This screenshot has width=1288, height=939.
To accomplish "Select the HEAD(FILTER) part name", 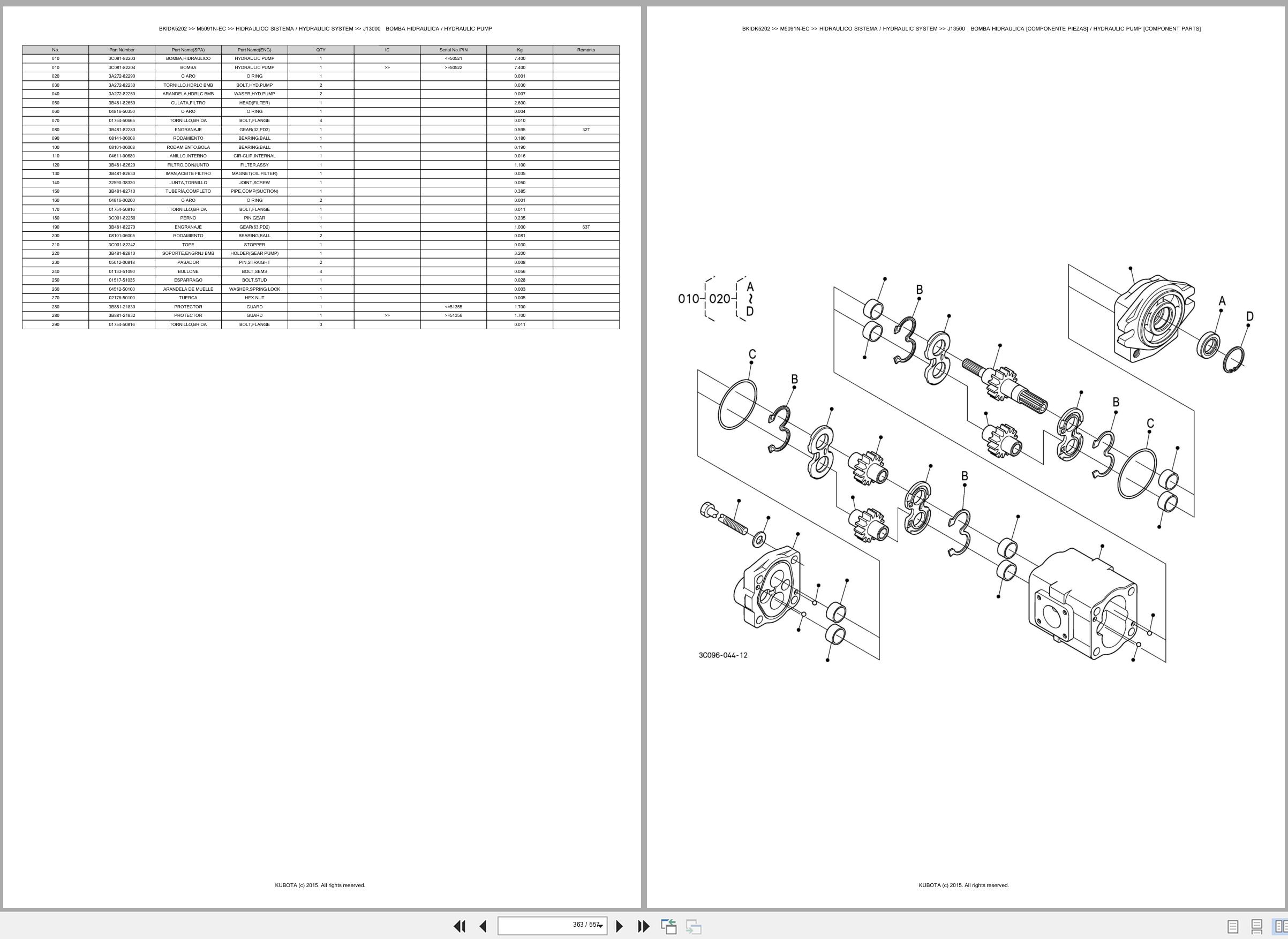I will click(x=254, y=103).
